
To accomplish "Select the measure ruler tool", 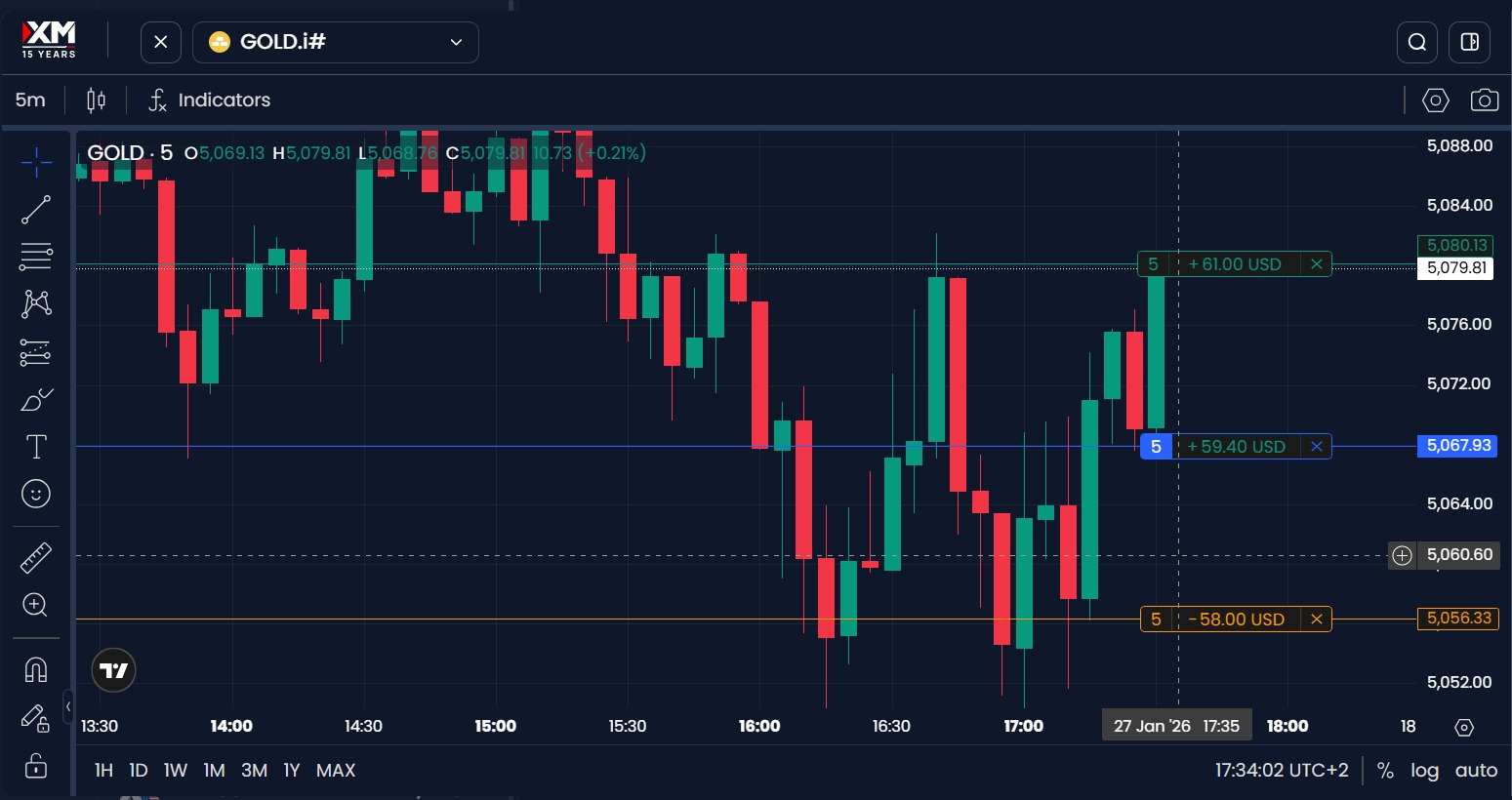I will [36, 556].
